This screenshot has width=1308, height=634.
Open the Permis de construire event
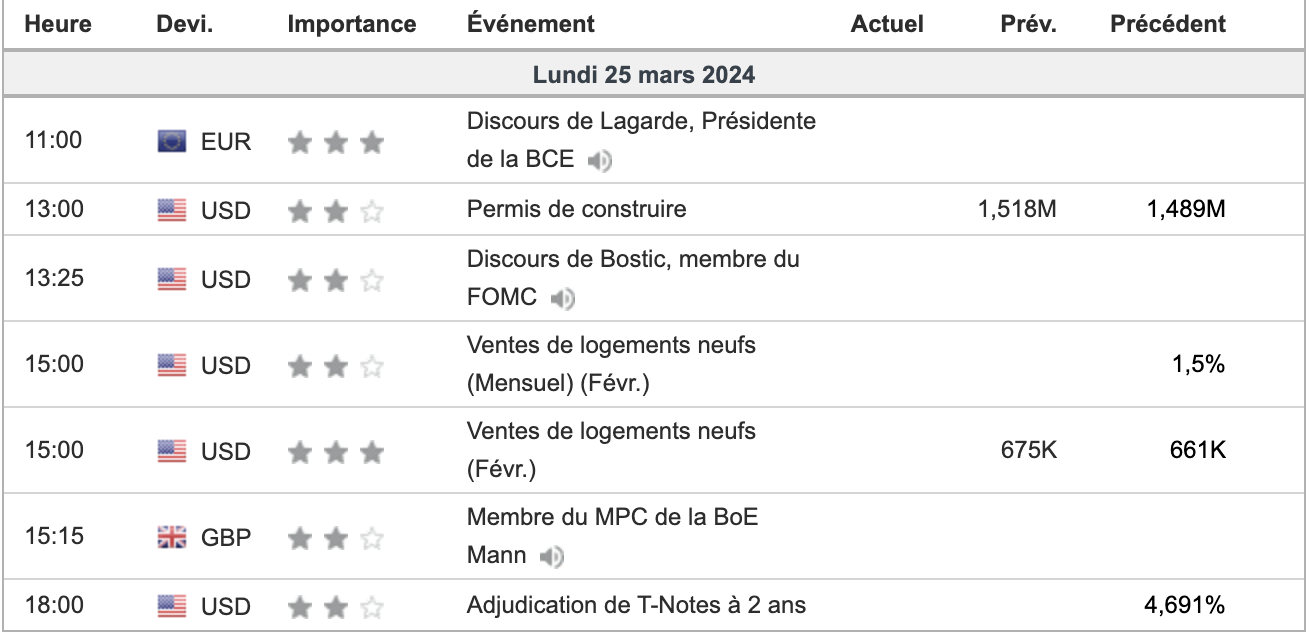pos(577,209)
